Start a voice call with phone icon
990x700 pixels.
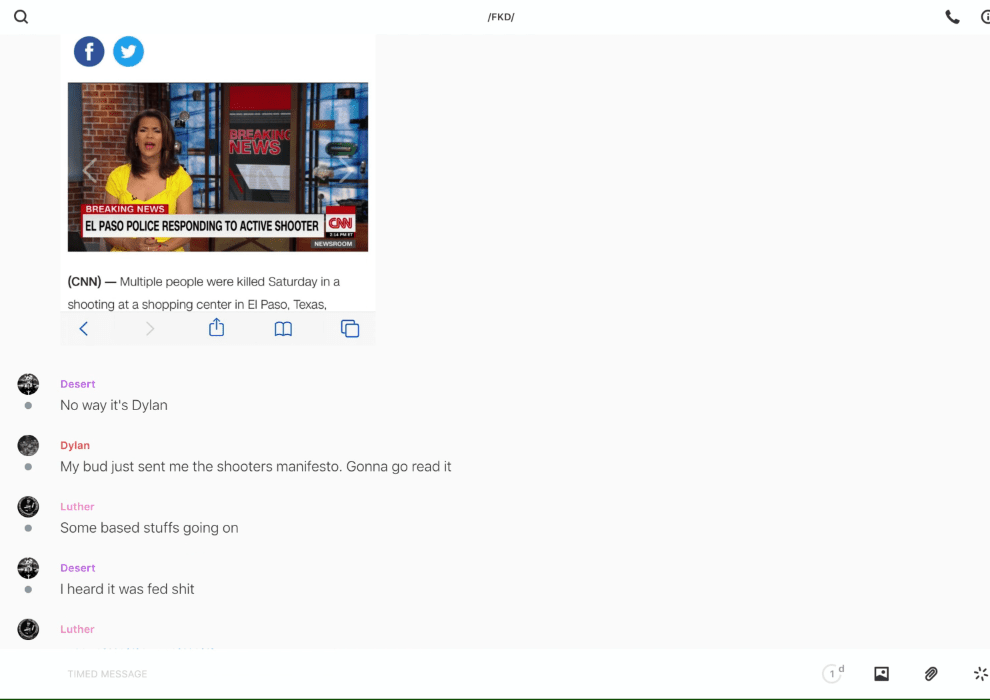[x=952, y=17]
